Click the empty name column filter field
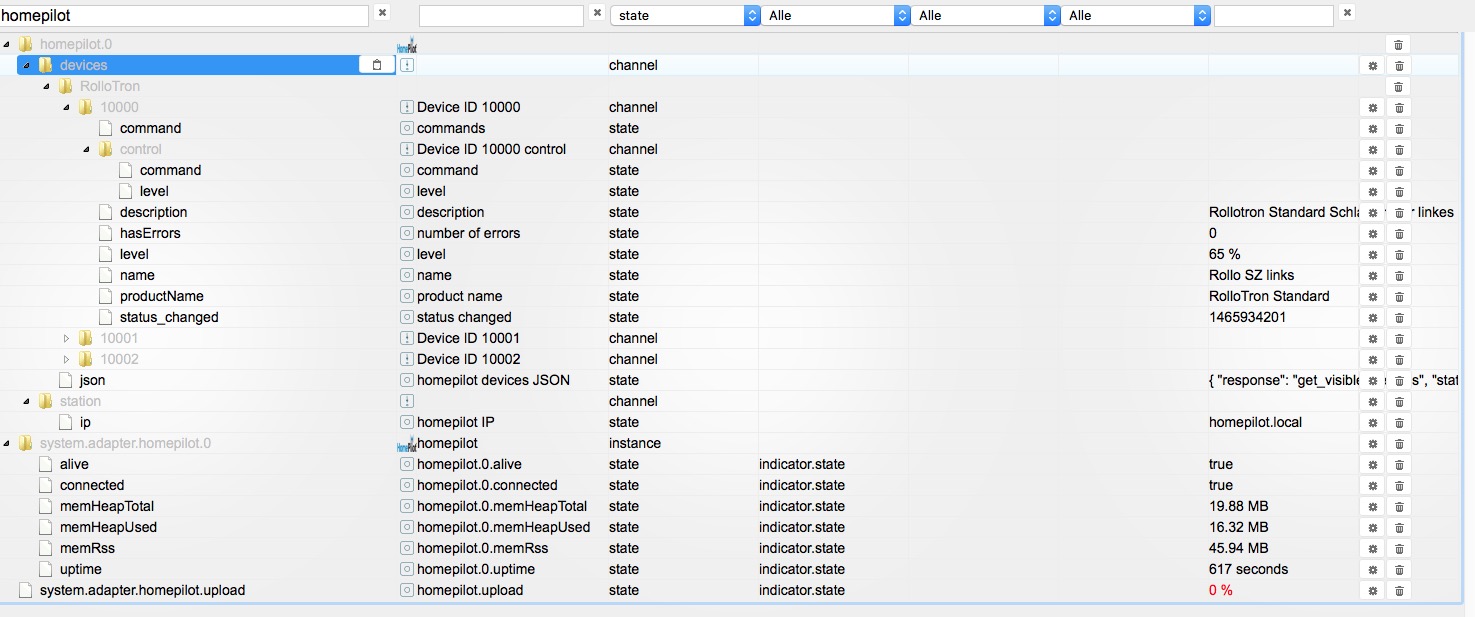This screenshot has height=617, width=1475. pos(501,16)
